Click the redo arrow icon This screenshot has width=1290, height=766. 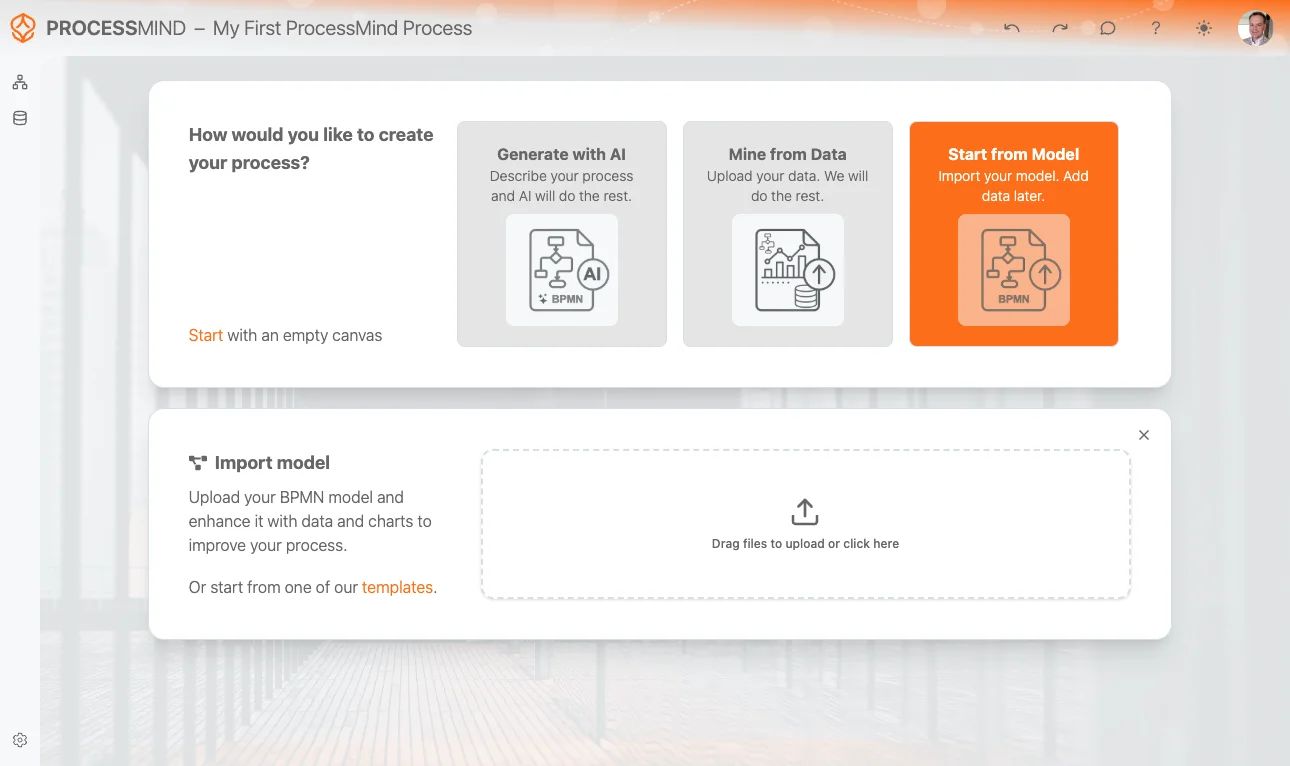click(x=1060, y=28)
